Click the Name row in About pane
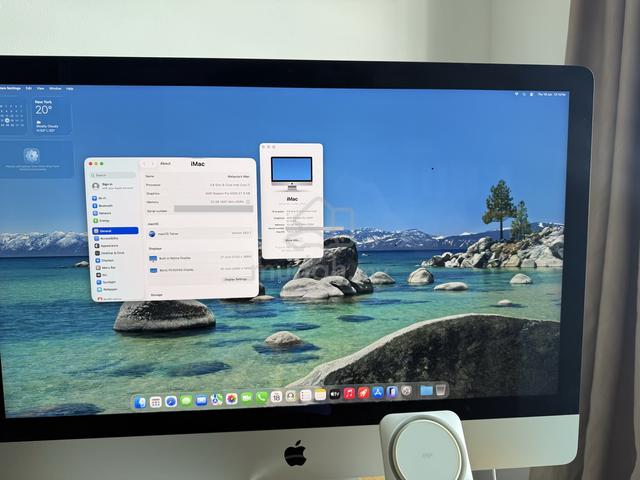The image size is (640, 480). 198,176
